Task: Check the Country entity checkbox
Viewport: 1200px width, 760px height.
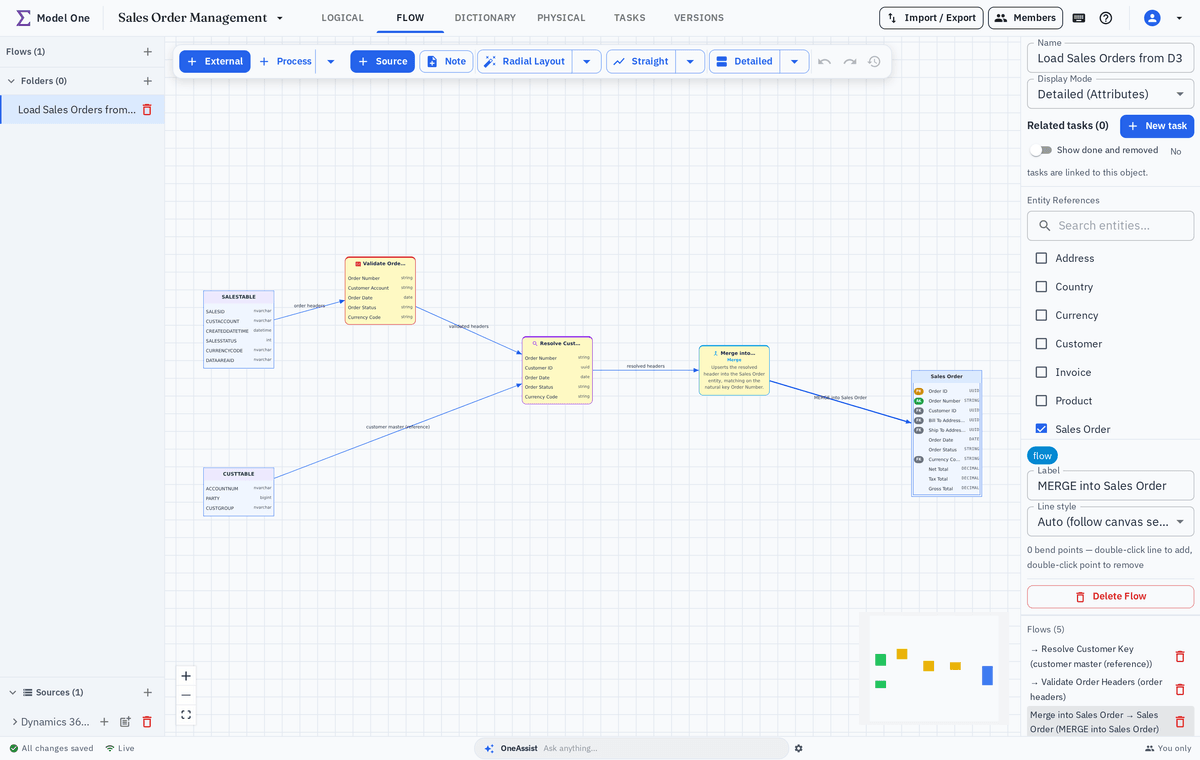Action: click(1041, 287)
